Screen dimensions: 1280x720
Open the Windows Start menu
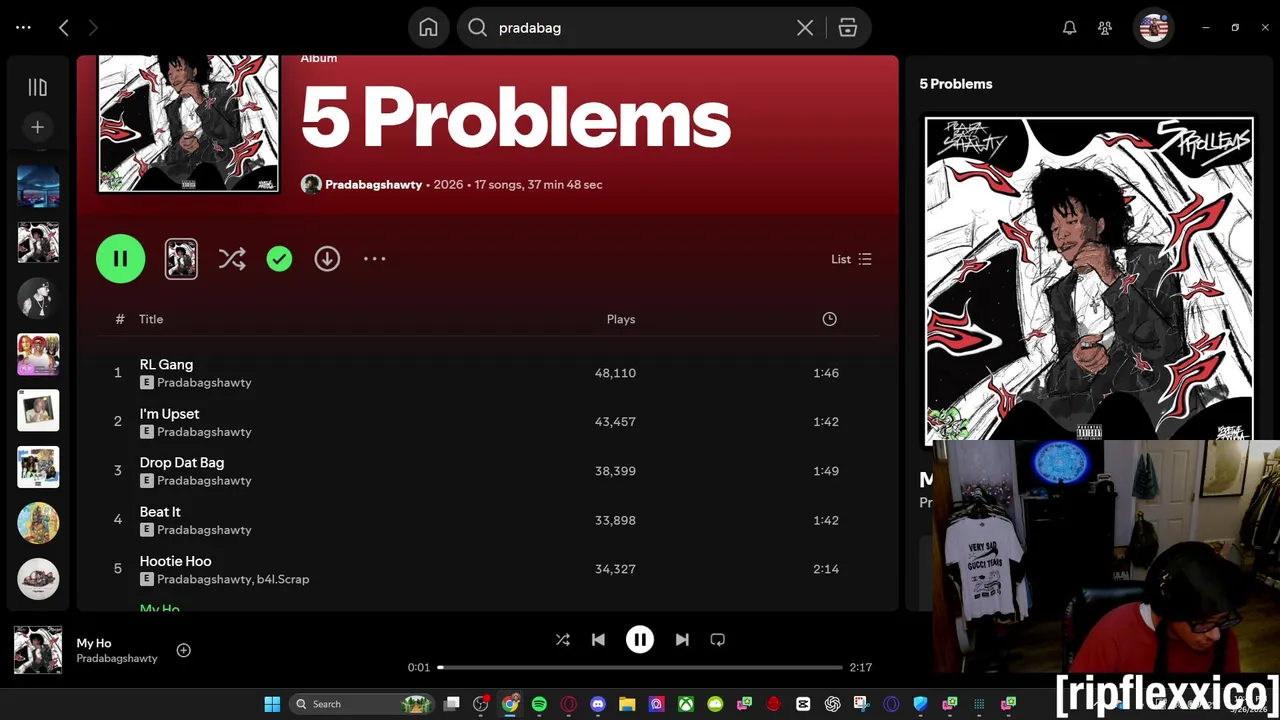[x=272, y=704]
